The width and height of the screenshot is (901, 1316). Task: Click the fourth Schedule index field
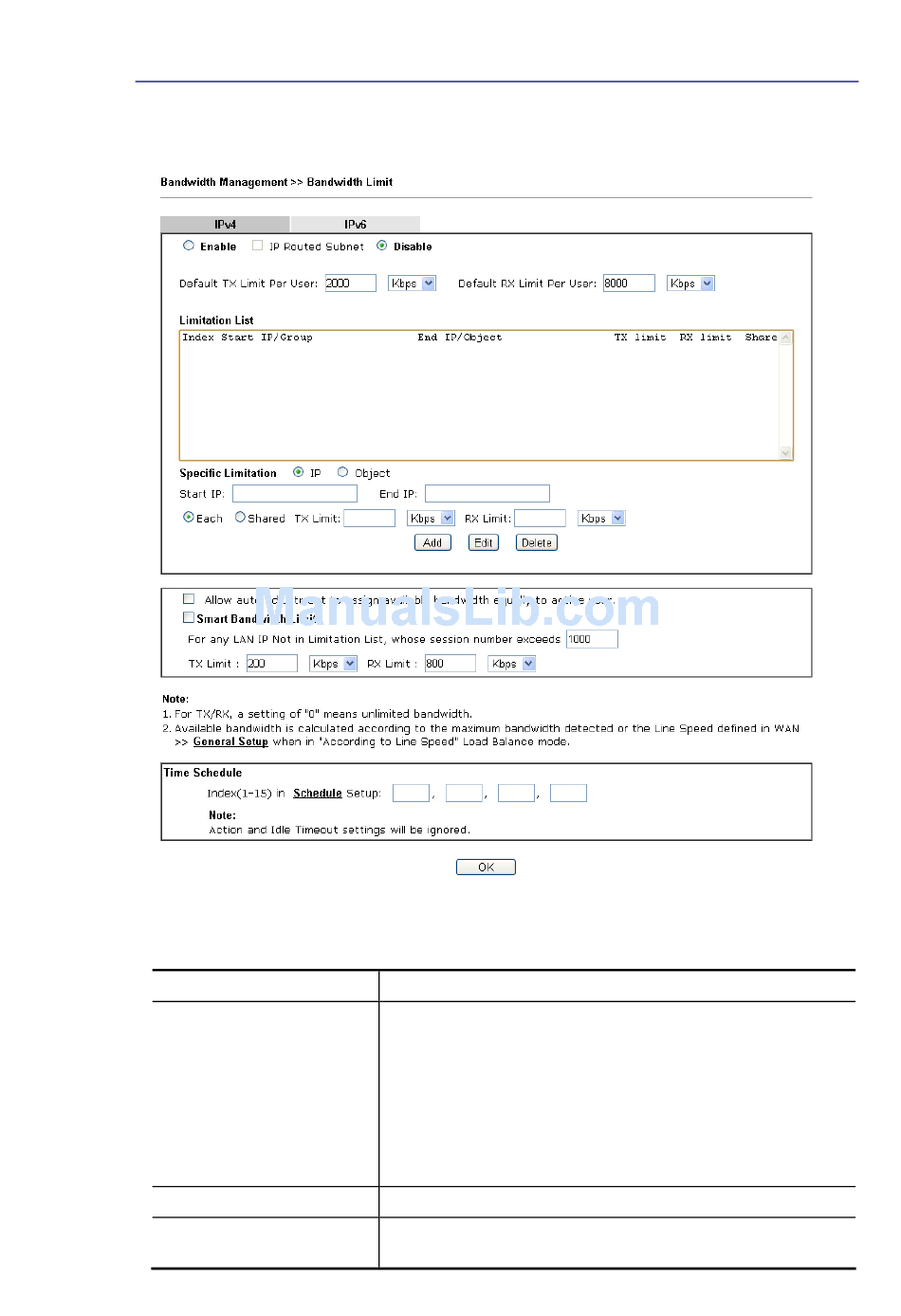(x=569, y=793)
